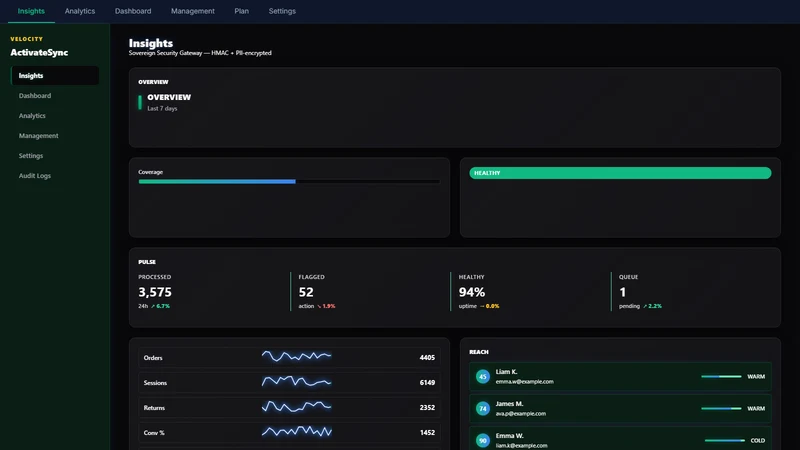Image resolution: width=800 pixels, height=450 pixels.
Task: Open Emma W. contact name
Action: pyautogui.click(x=509, y=436)
